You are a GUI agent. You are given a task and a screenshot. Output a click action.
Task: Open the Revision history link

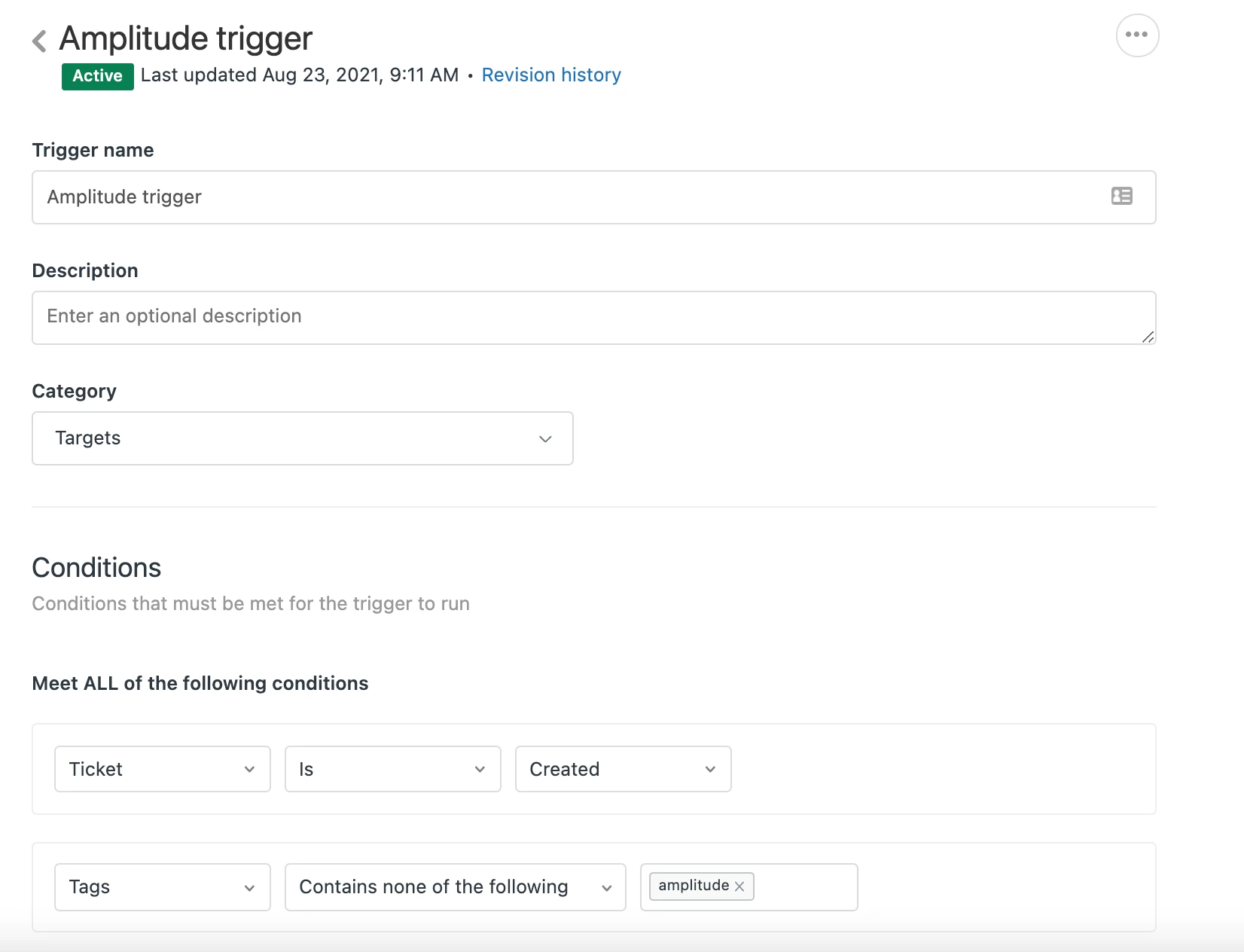pos(551,75)
